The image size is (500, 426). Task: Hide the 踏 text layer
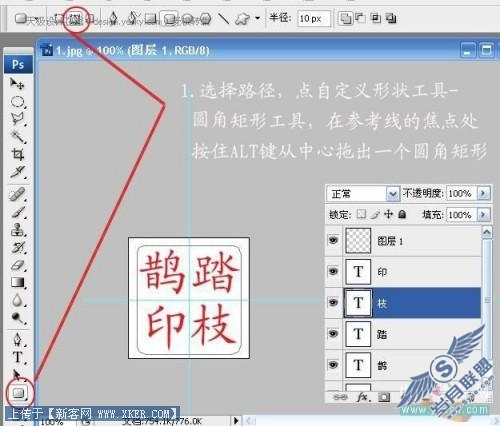(333, 333)
